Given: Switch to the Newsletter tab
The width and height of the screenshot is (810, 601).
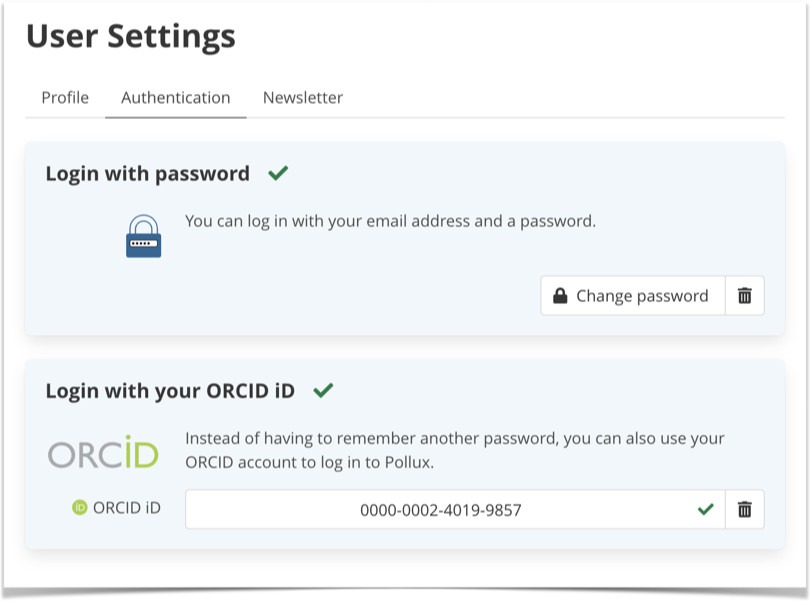Looking at the screenshot, I should tap(303, 98).
